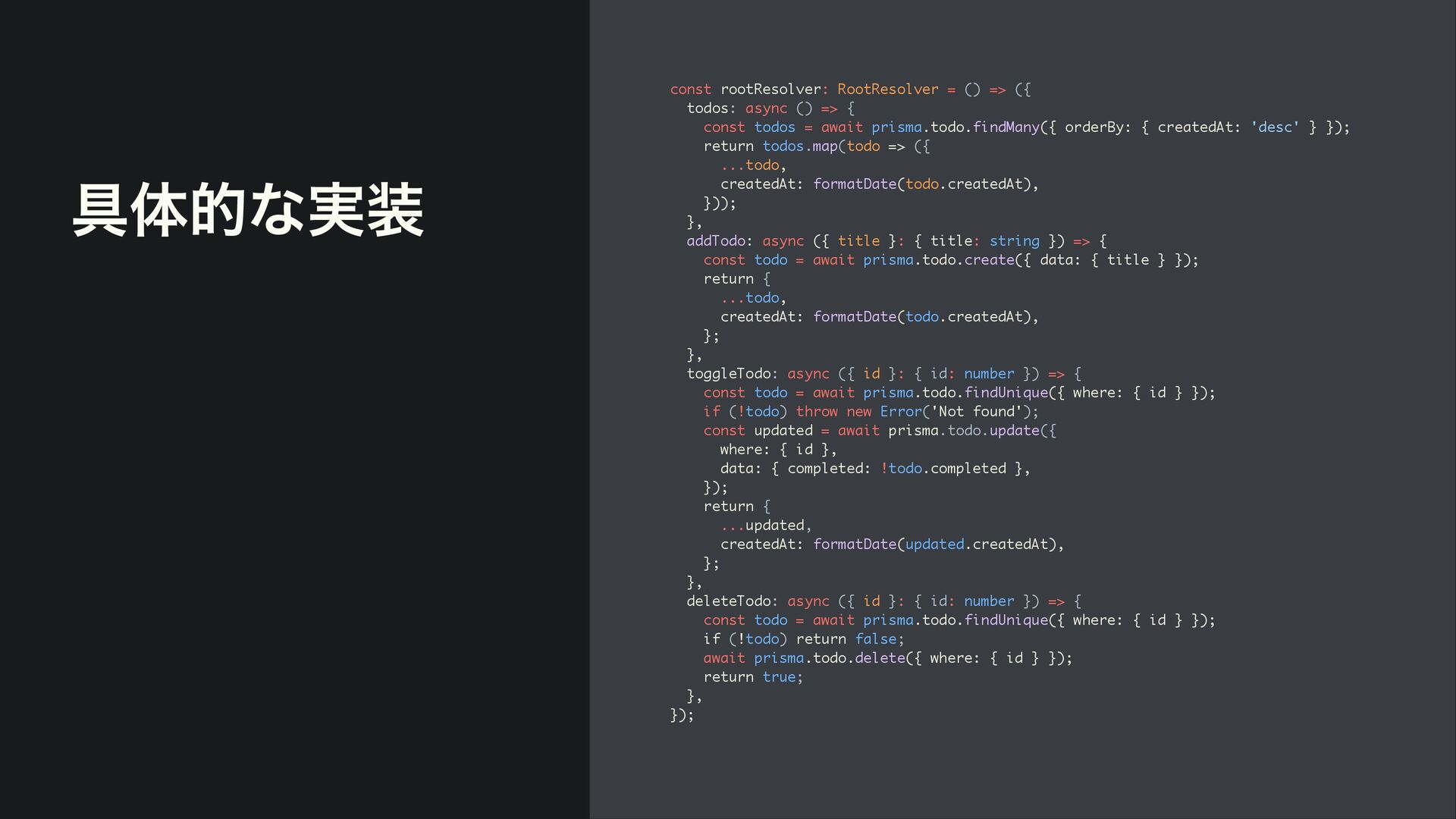
Task: Click todos.map call in first resolver
Action: (x=799, y=146)
